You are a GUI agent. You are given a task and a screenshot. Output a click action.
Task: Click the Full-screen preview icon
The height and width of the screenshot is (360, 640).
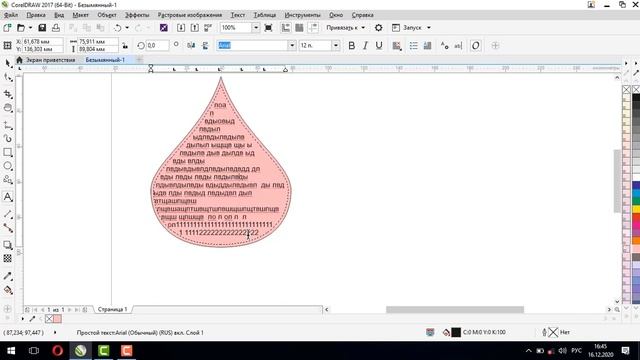click(x=268, y=28)
